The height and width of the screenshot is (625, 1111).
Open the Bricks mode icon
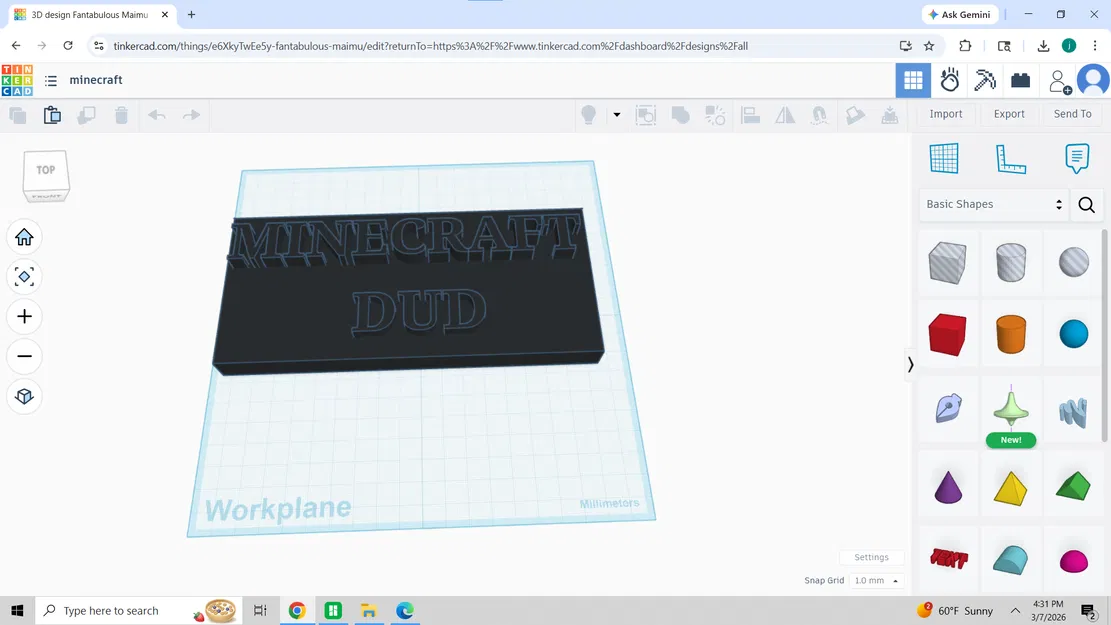1020,80
